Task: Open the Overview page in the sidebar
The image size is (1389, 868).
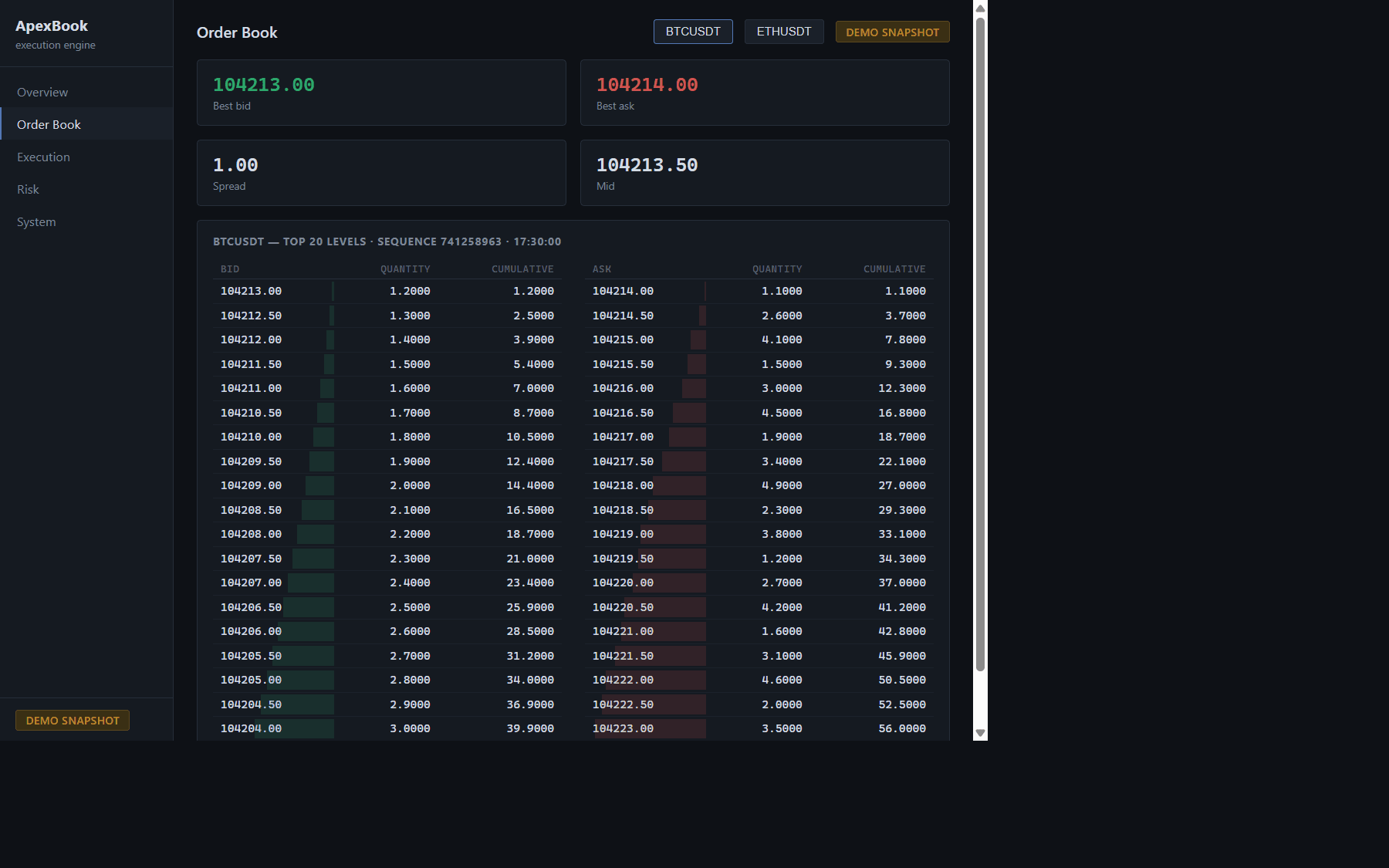Action: point(86,92)
